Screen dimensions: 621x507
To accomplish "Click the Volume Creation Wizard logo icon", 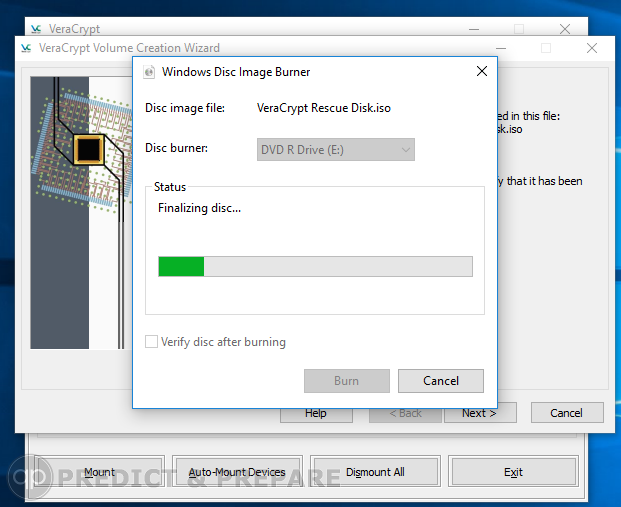I will point(26,48).
